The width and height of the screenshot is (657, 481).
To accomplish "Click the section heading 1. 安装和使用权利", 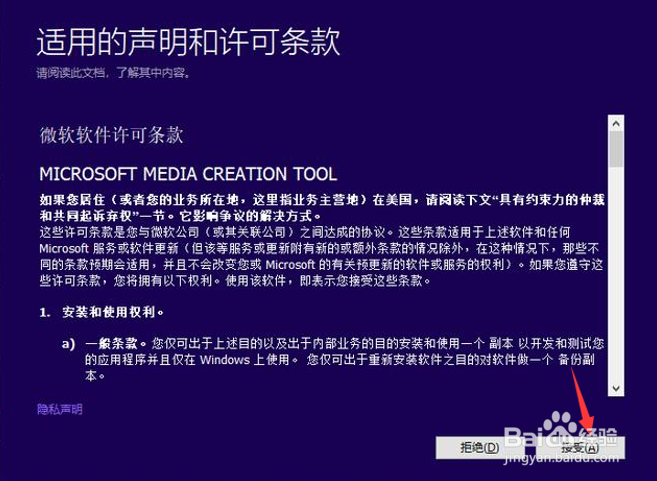I will pyautogui.click(x=102, y=312).
